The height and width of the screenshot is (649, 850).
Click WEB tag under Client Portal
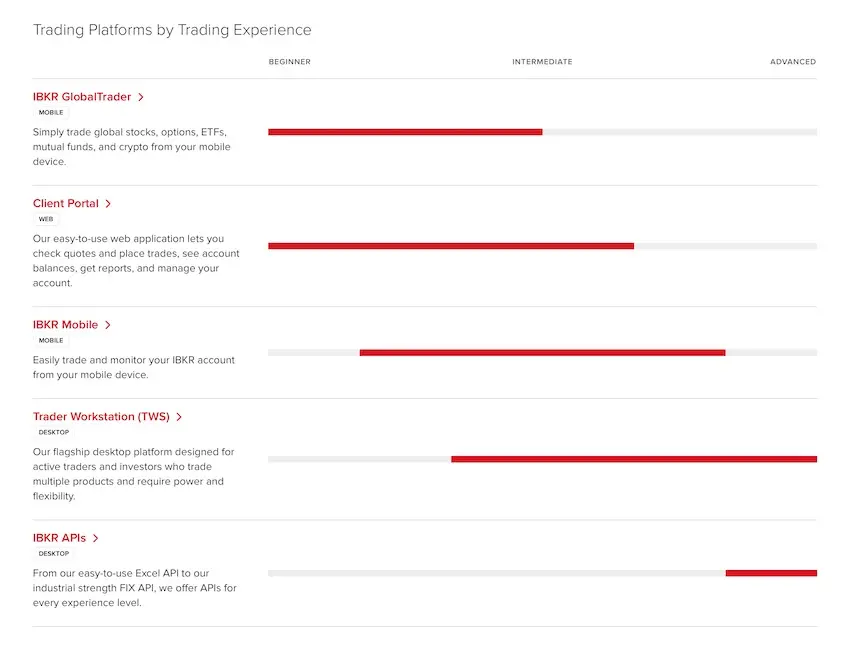[46, 220]
